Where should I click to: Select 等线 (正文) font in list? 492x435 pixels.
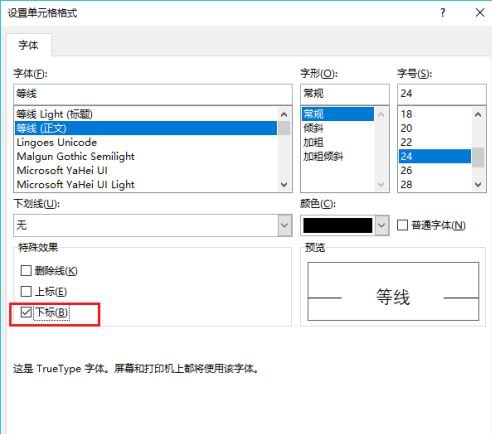pos(146,128)
